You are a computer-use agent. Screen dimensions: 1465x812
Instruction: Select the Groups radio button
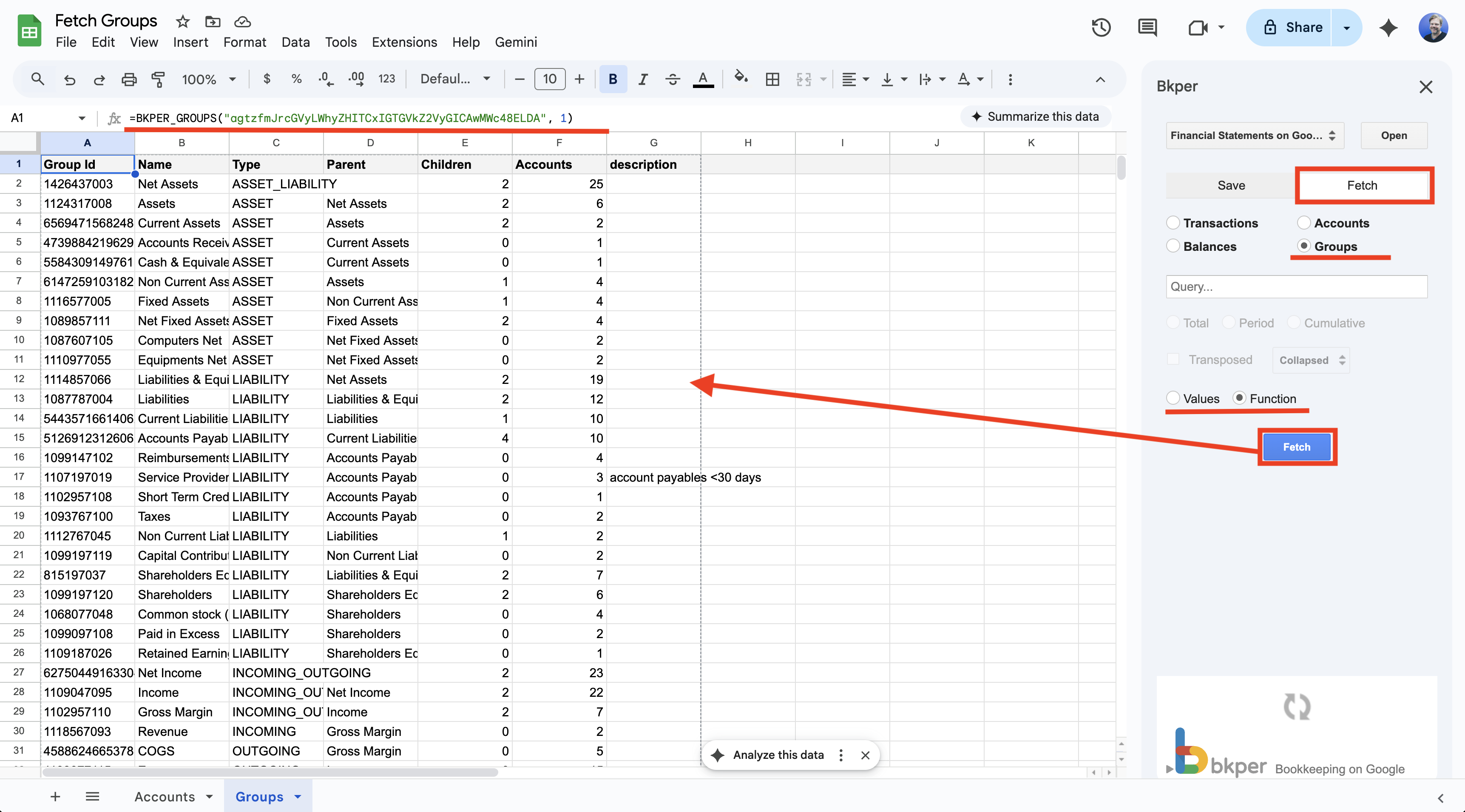tap(1303, 246)
